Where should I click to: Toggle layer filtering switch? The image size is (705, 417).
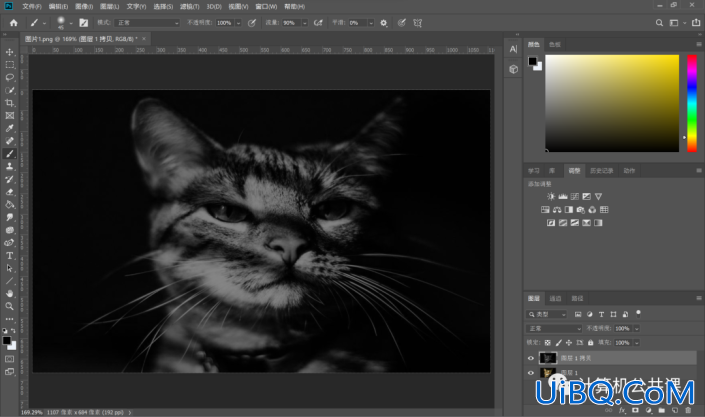pos(638,314)
